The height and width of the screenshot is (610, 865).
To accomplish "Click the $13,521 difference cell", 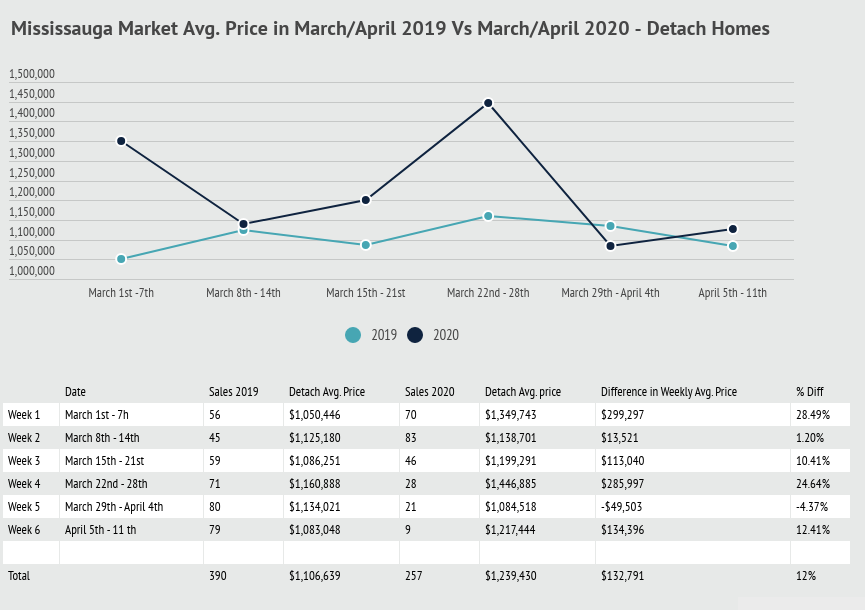I will tap(620, 438).
